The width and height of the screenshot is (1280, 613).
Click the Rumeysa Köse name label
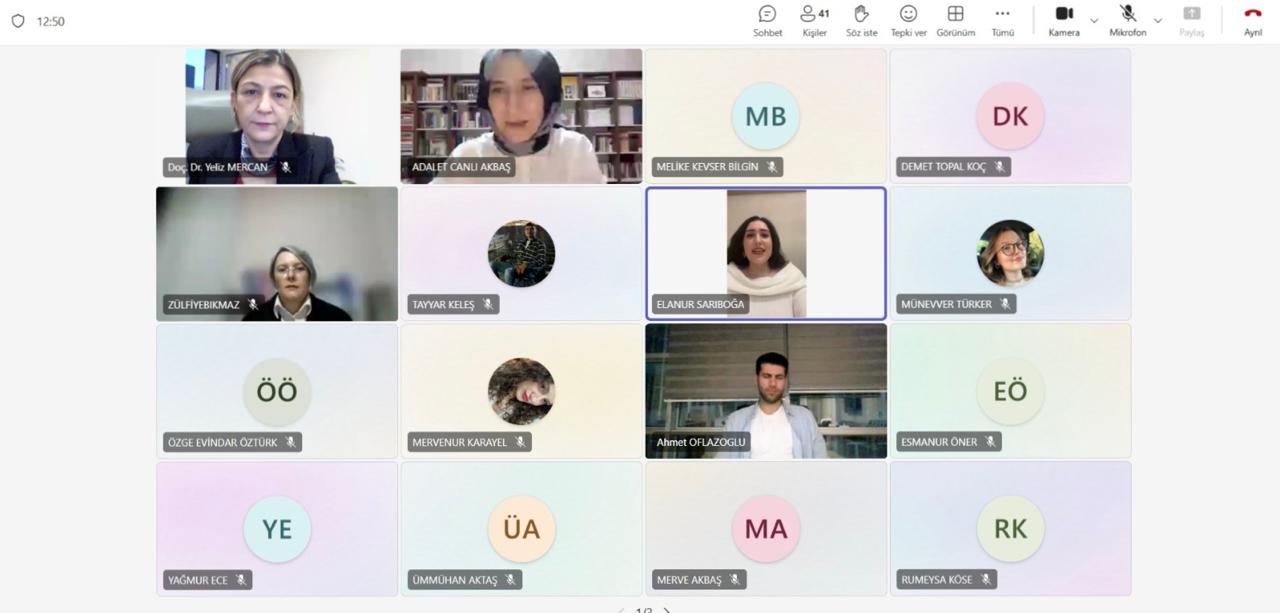[936, 580]
